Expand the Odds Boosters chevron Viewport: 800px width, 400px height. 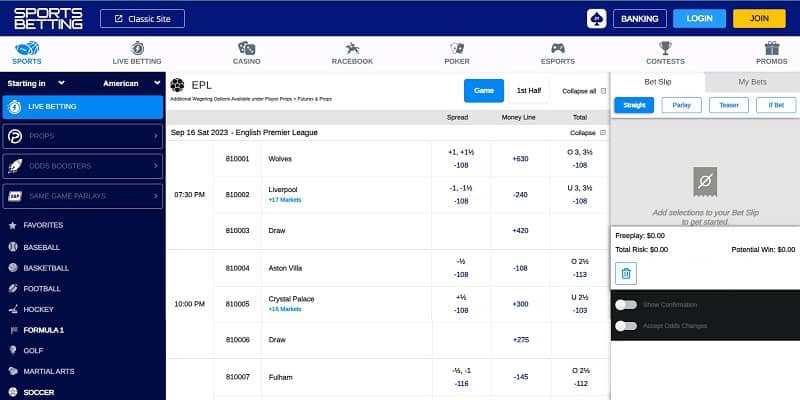[156, 166]
